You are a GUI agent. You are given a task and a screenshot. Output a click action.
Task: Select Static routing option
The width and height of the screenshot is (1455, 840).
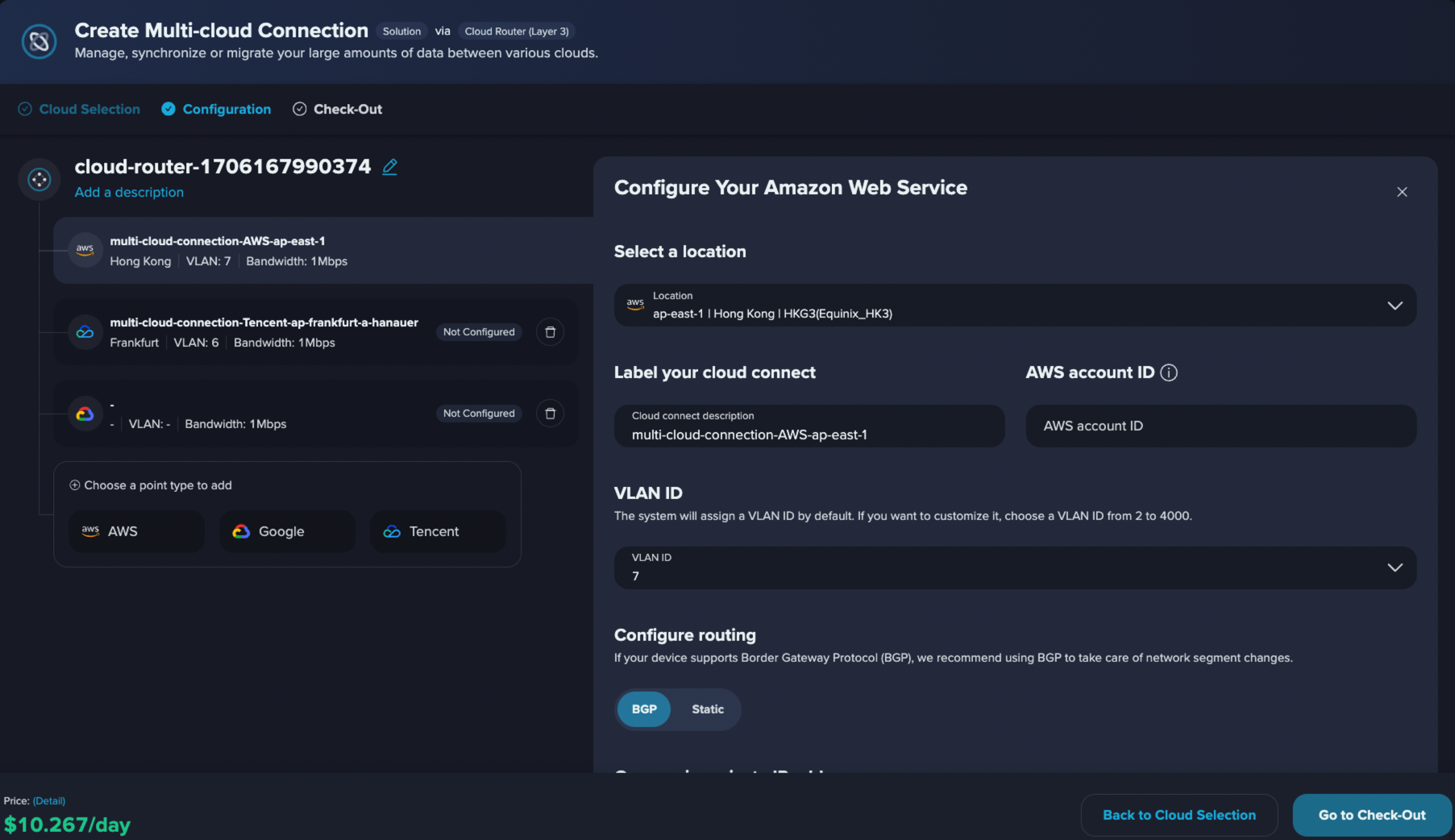[708, 709]
